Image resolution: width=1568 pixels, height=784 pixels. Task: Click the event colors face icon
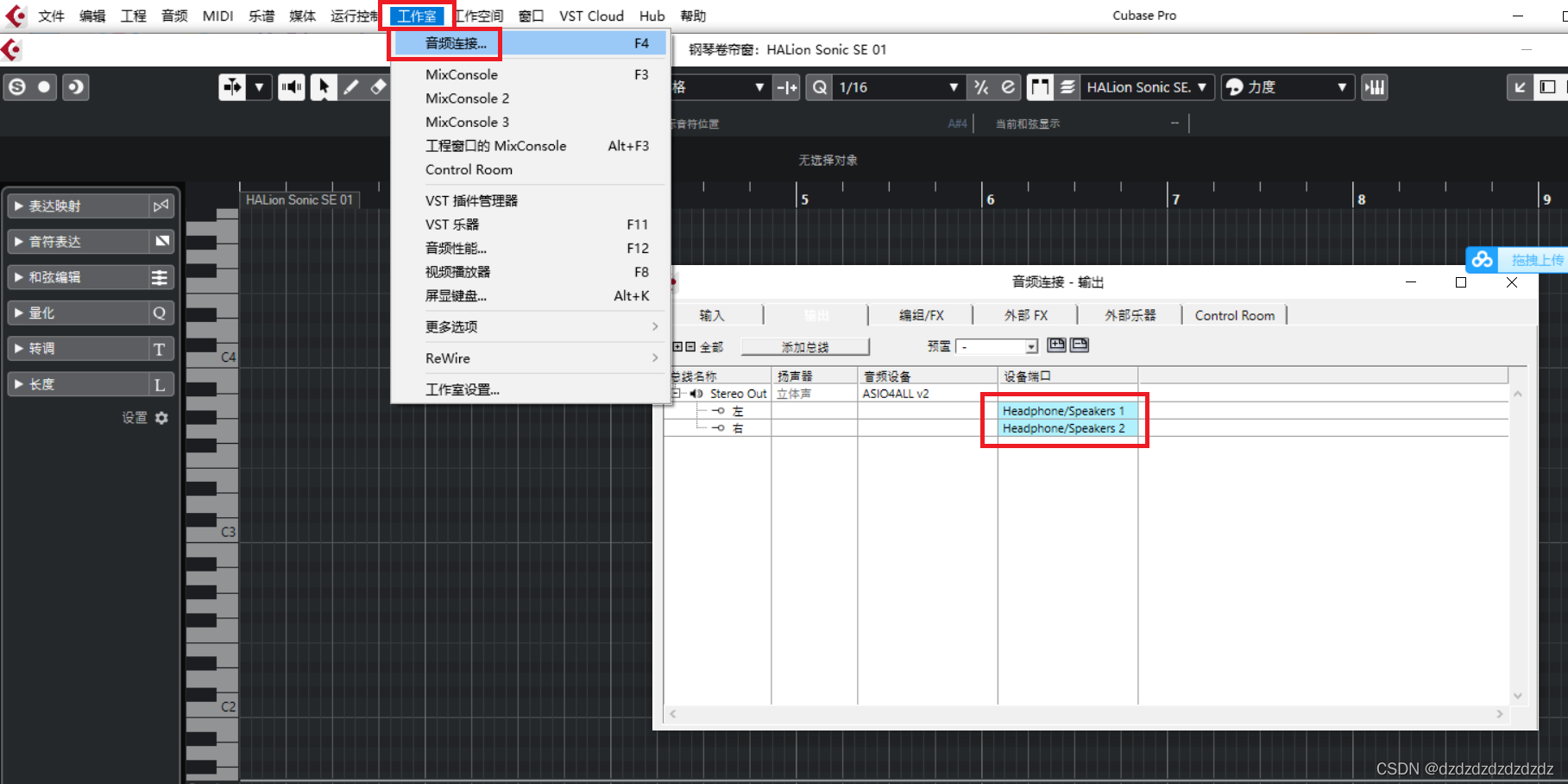pyautogui.click(x=1235, y=87)
